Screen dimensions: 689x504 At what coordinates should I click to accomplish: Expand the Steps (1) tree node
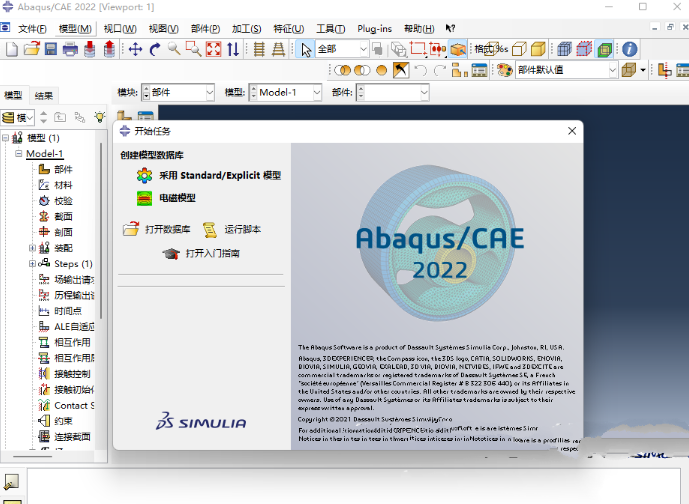pos(32,263)
